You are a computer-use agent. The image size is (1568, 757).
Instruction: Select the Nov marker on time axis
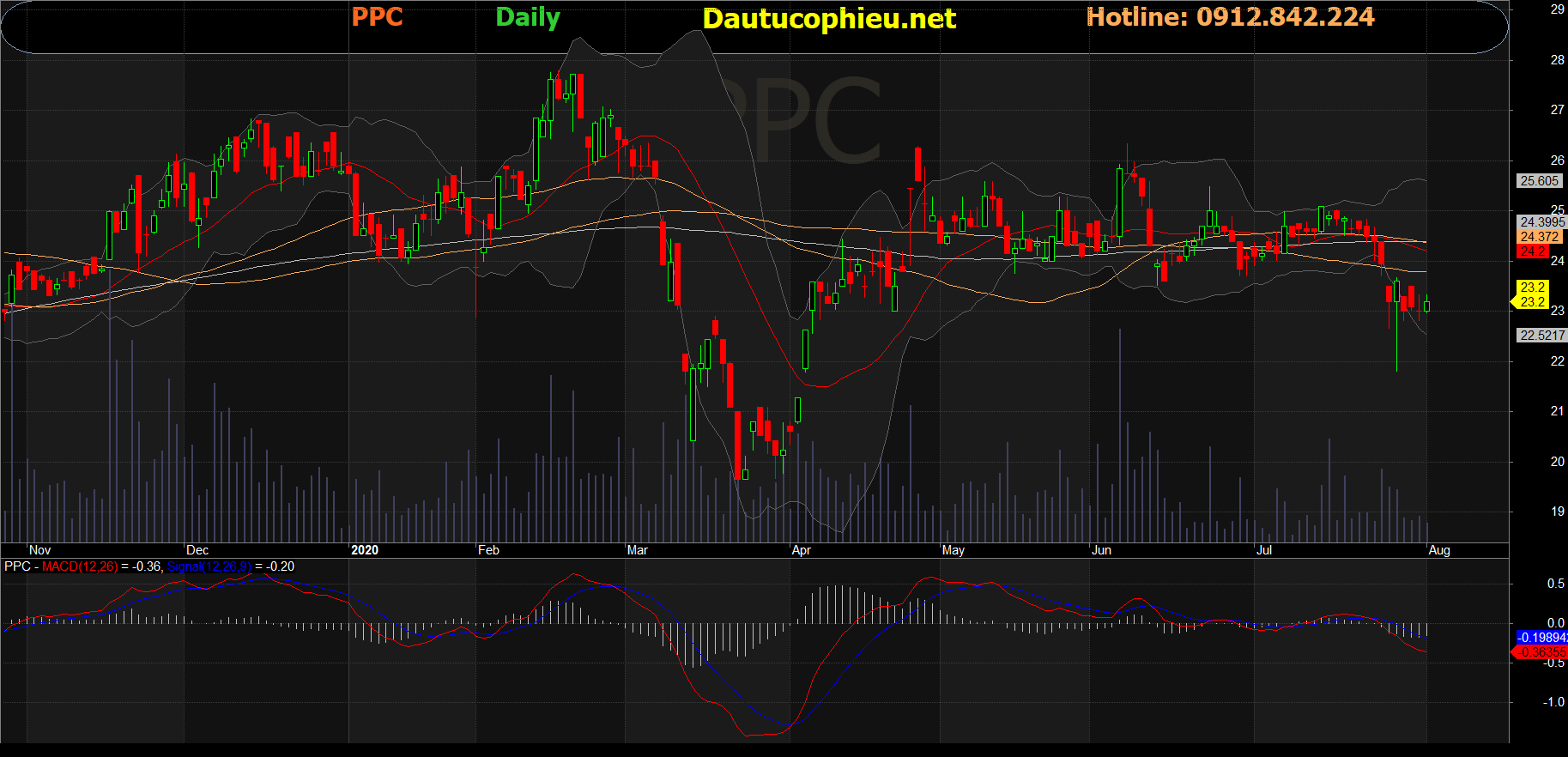[x=39, y=550]
